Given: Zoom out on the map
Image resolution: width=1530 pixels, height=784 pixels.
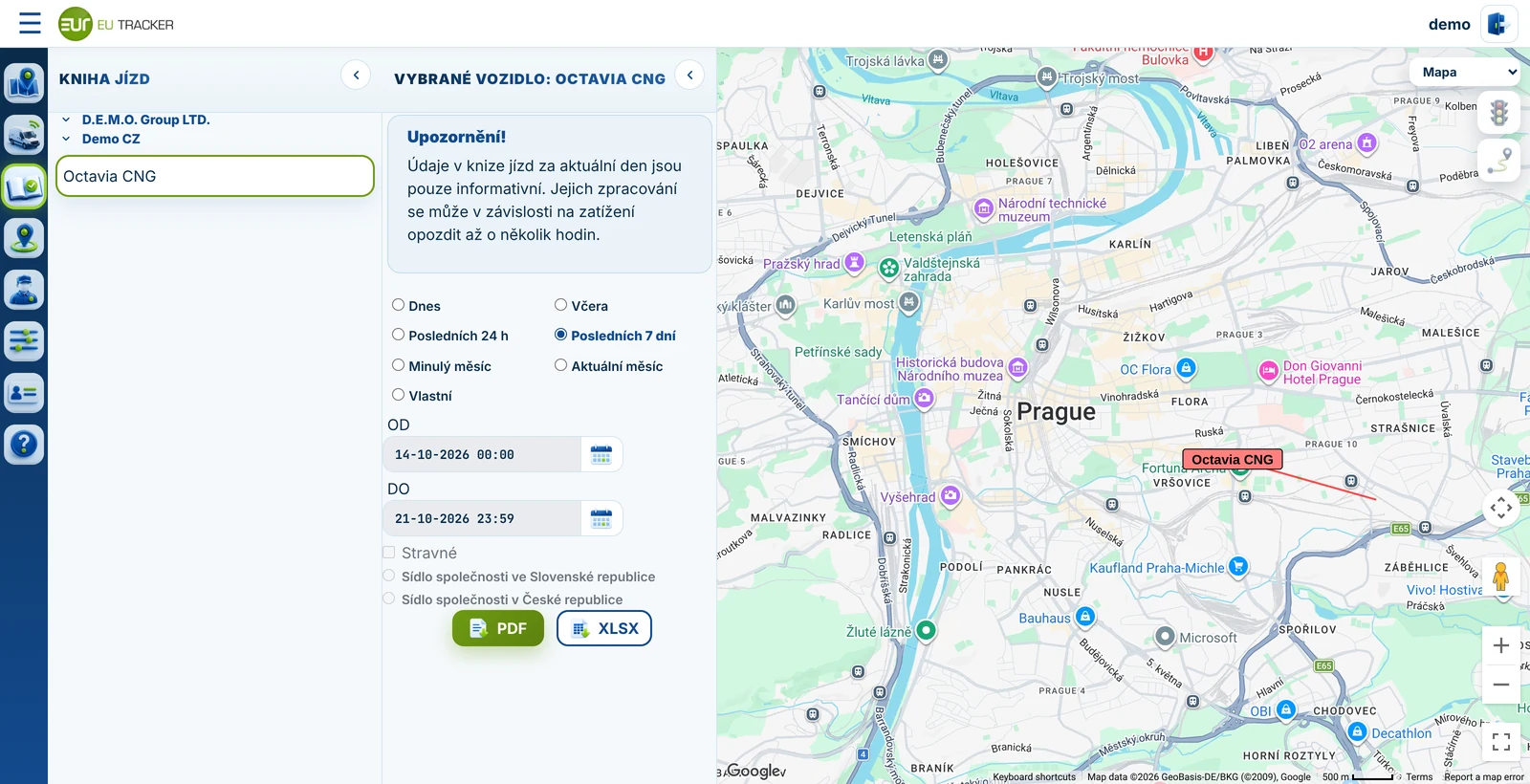Looking at the screenshot, I should pyautogui.click(x=1501, y=685).
